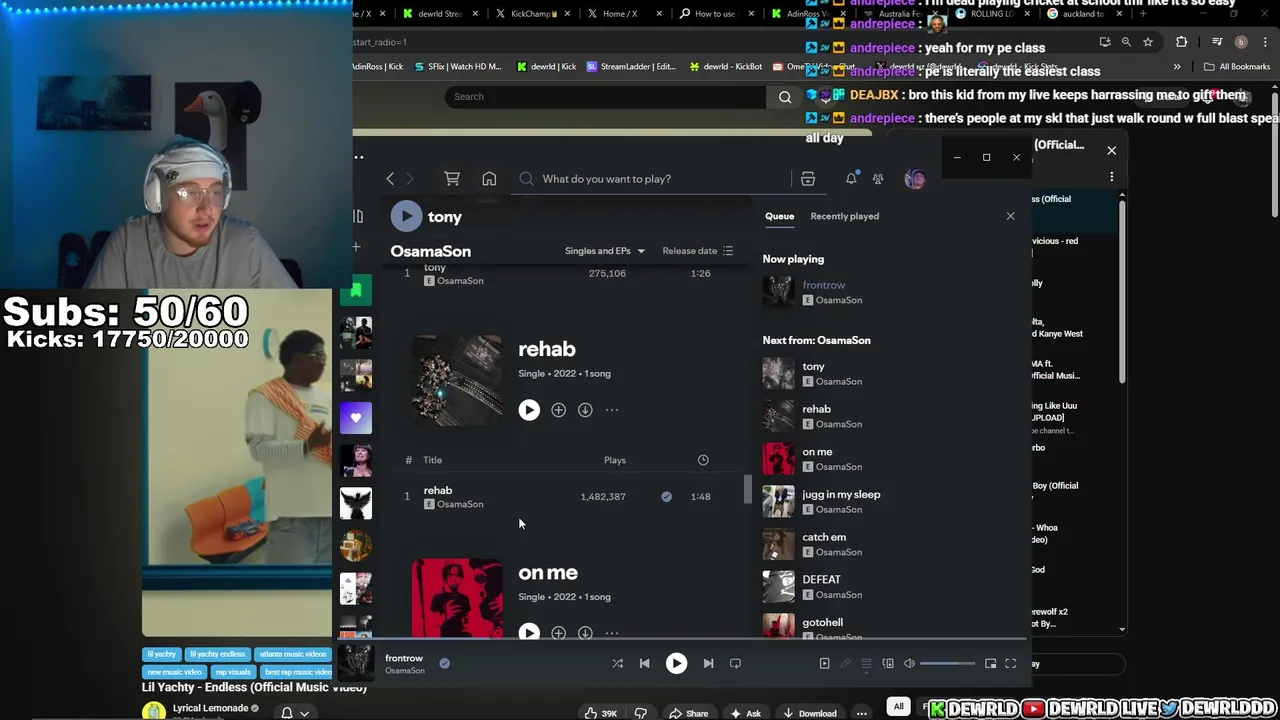This screenshot has height=720, width=1280.
Task: Download the rehab single
Action: point(585,410)
